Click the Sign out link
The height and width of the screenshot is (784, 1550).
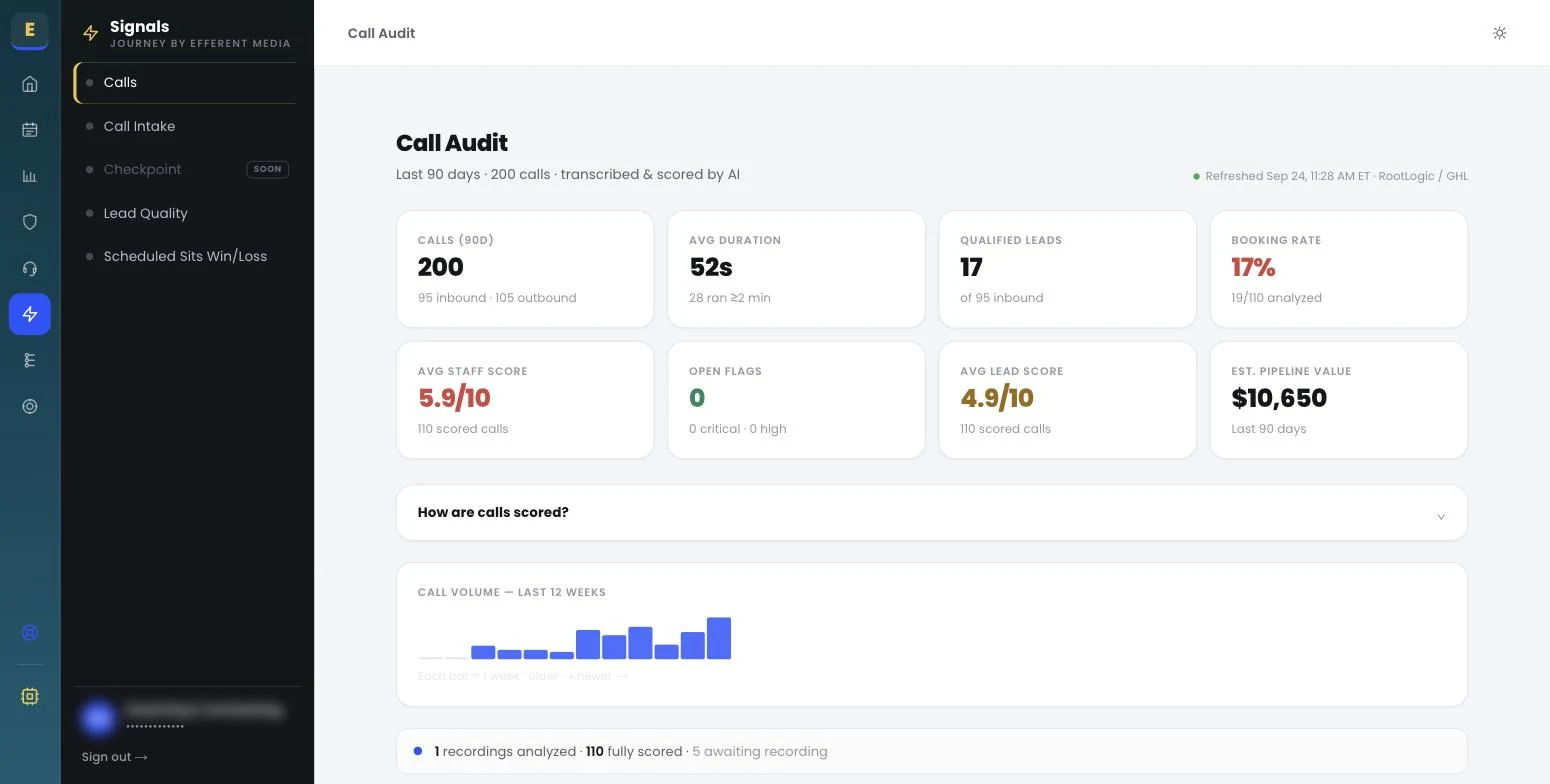(115, 757)
